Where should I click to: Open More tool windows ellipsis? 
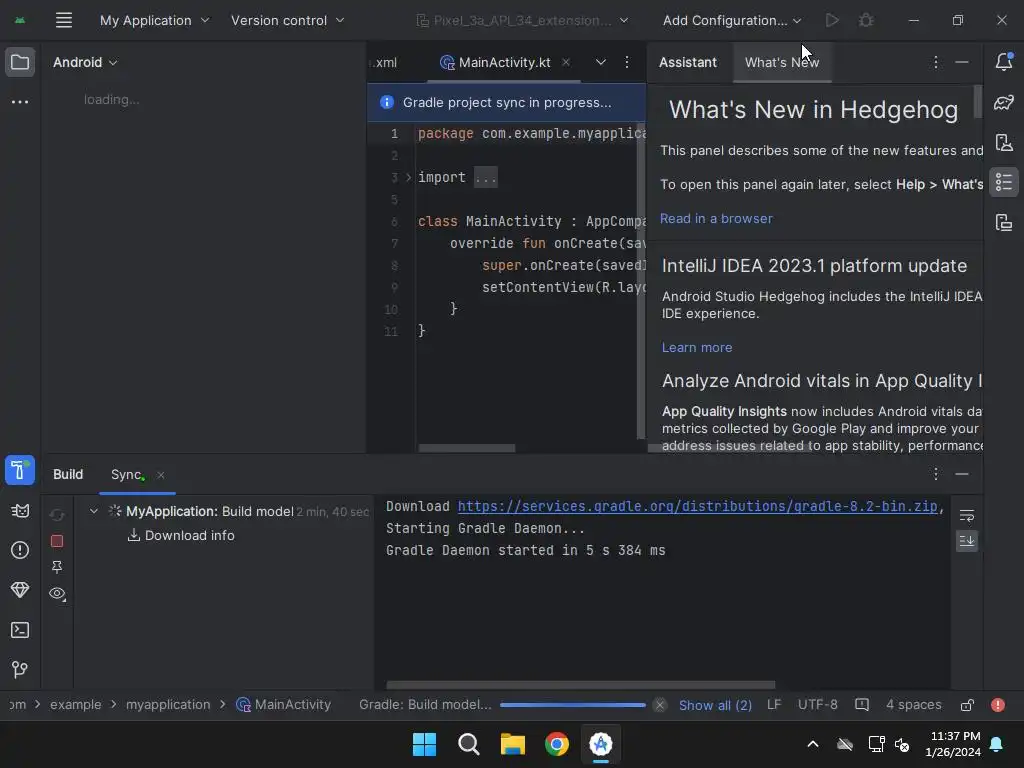[x=20, y=102]
